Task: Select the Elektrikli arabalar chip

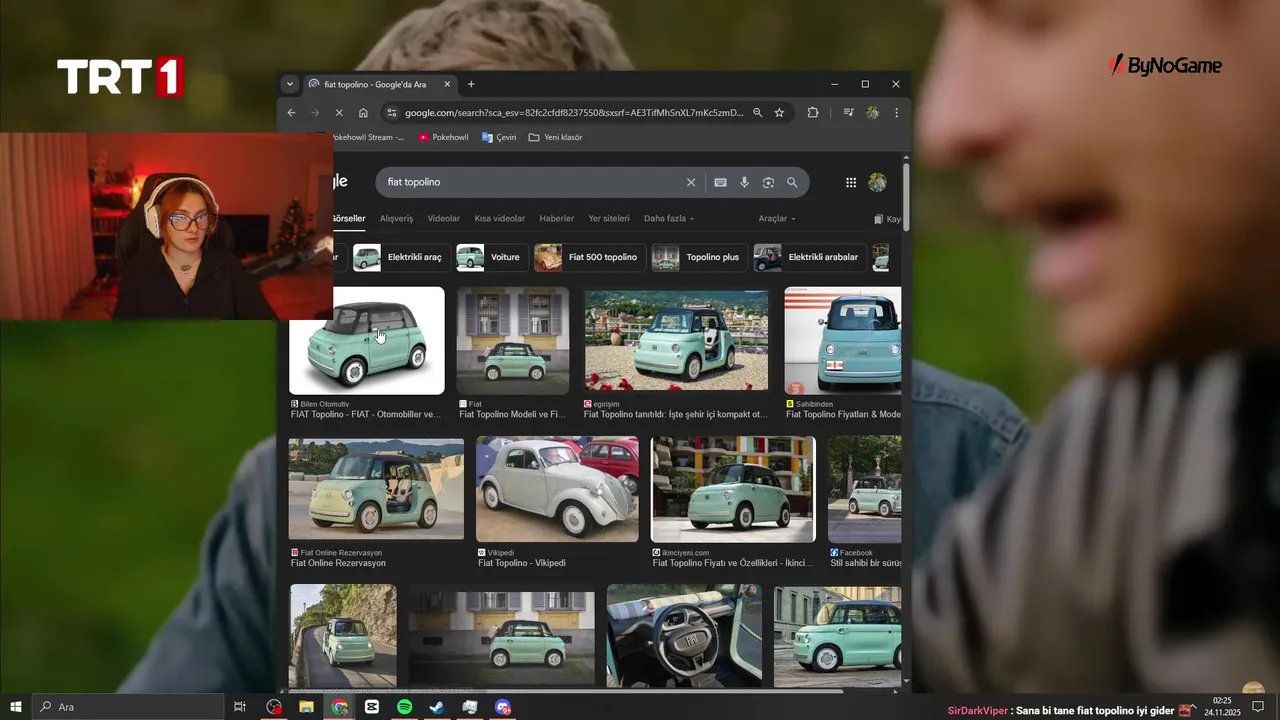Action: (x=808, y=257)
